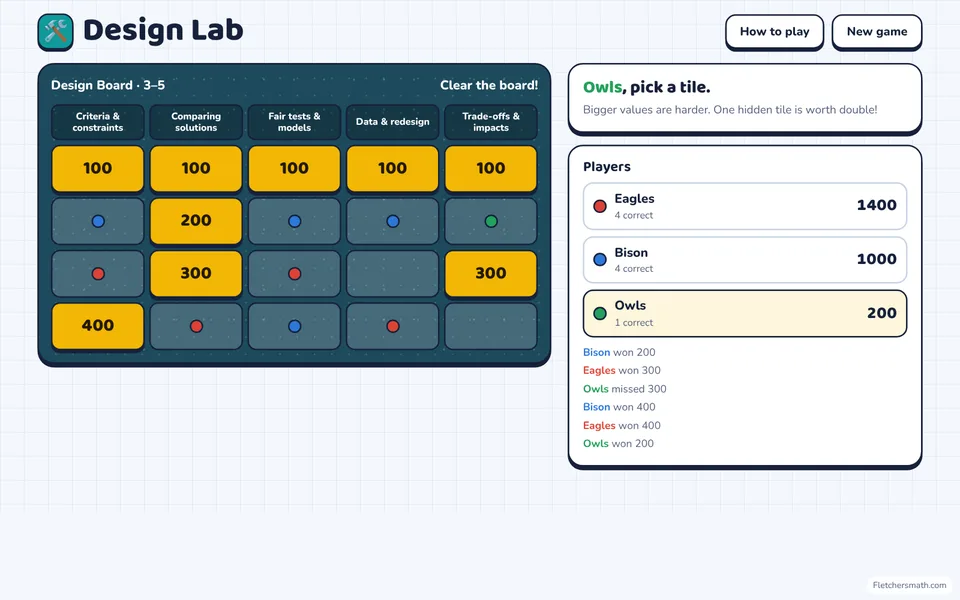960x600 pixels.
Task: Click the green Owls team color dot
Action: (600, 313)
